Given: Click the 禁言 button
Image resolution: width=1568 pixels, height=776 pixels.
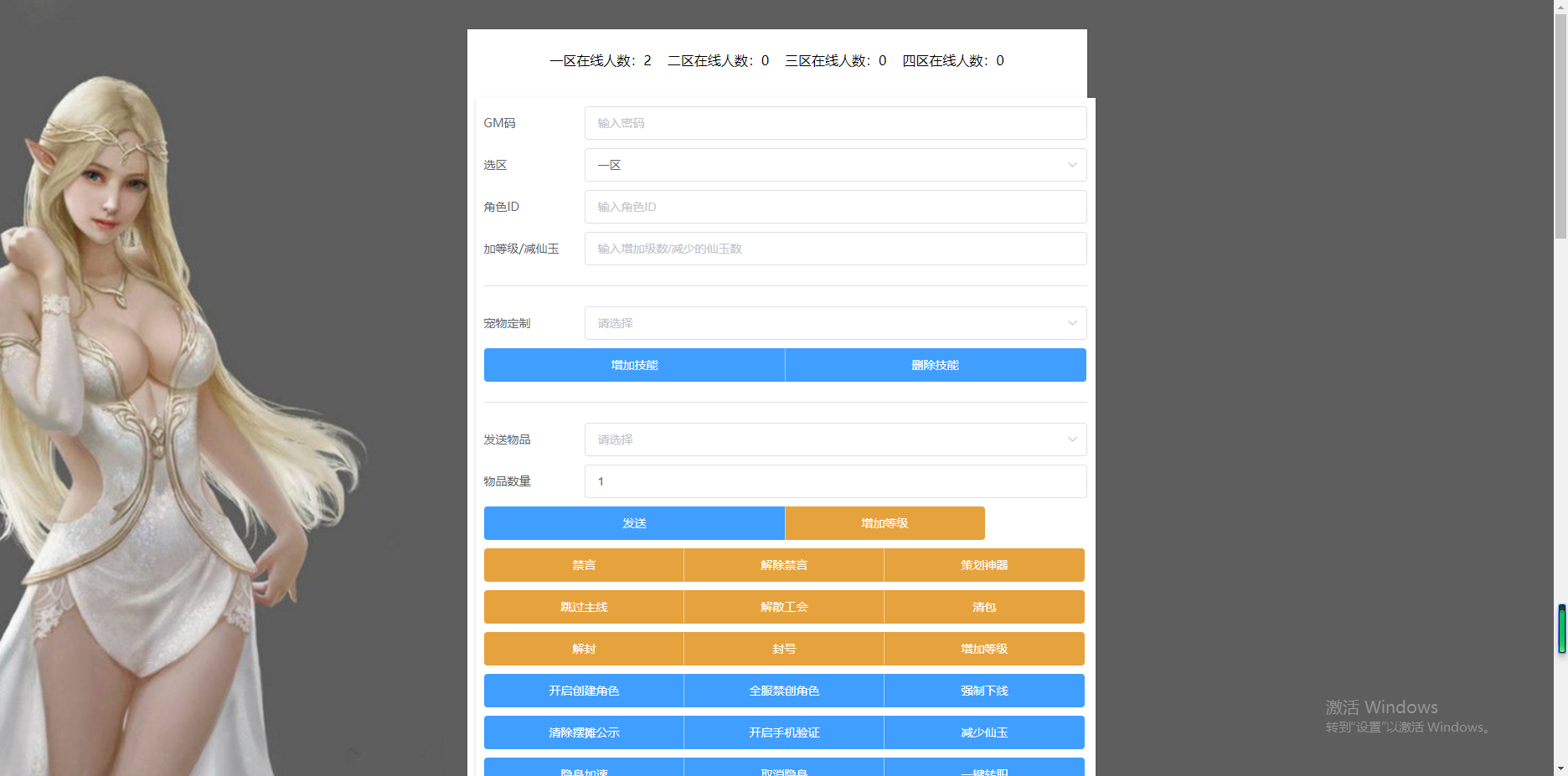Looking at the screenshot, I should tap(584, 565).
